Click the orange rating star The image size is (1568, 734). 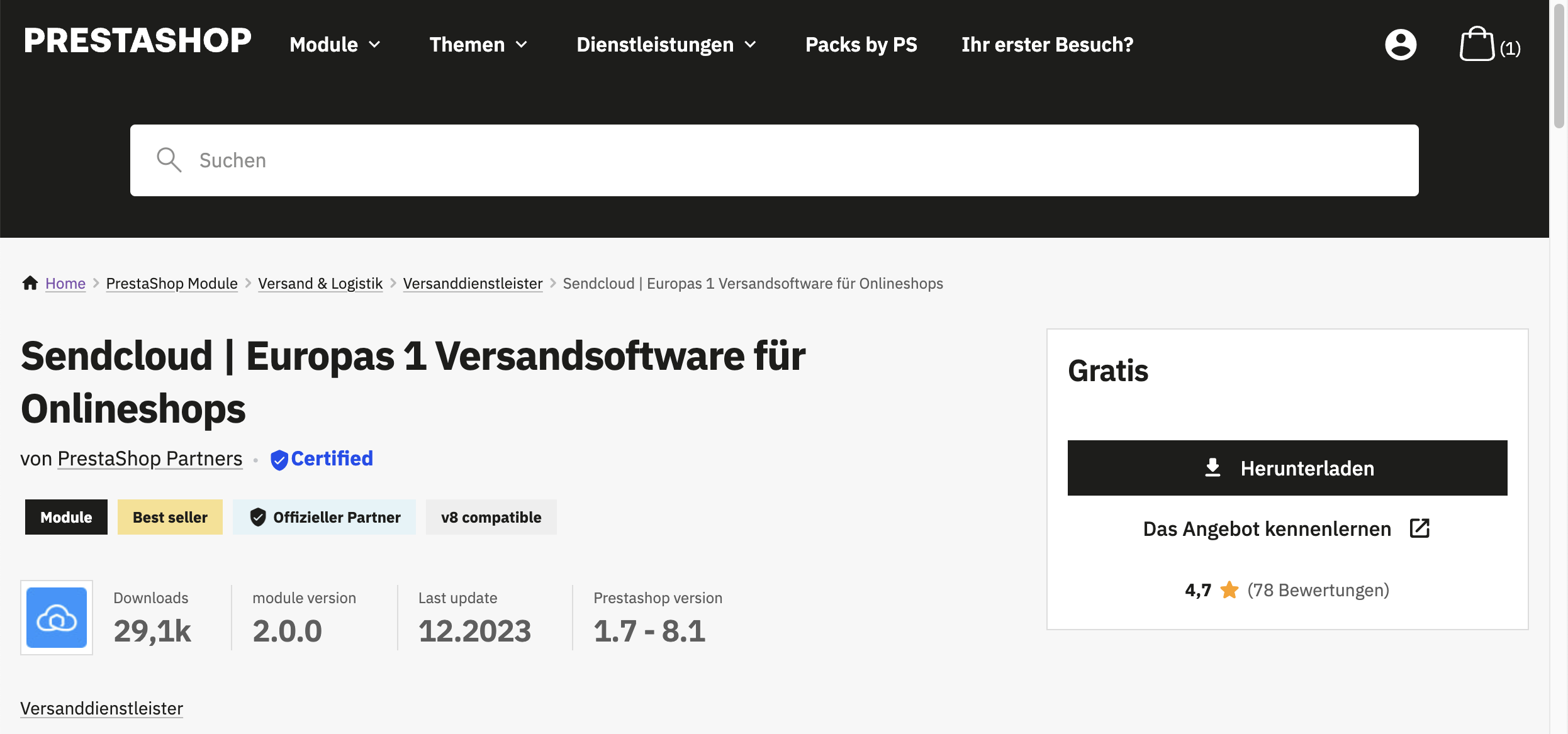[1229, 590]
